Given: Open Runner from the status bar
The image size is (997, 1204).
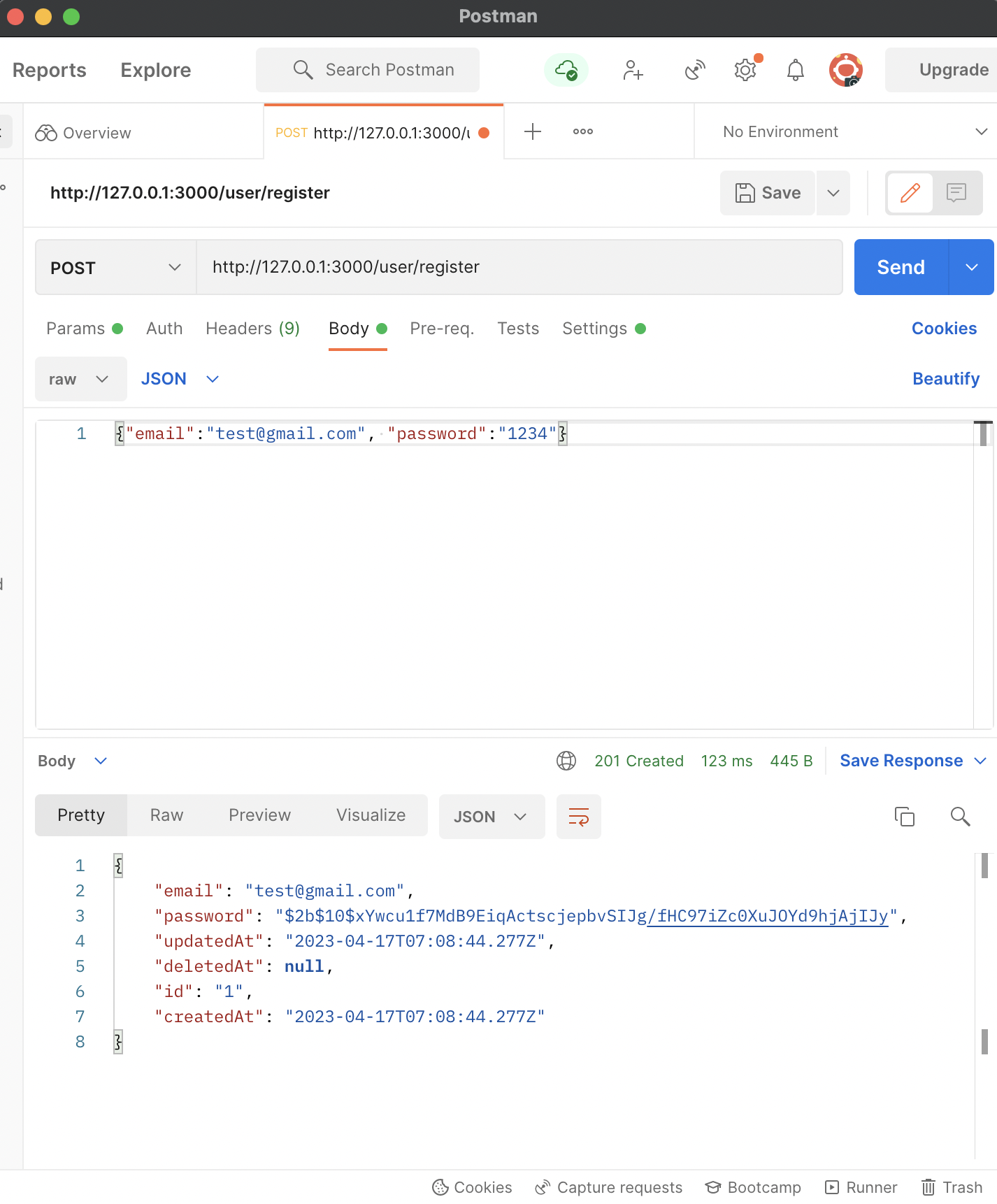Looking at the screenshot, I should point(861,1187).
